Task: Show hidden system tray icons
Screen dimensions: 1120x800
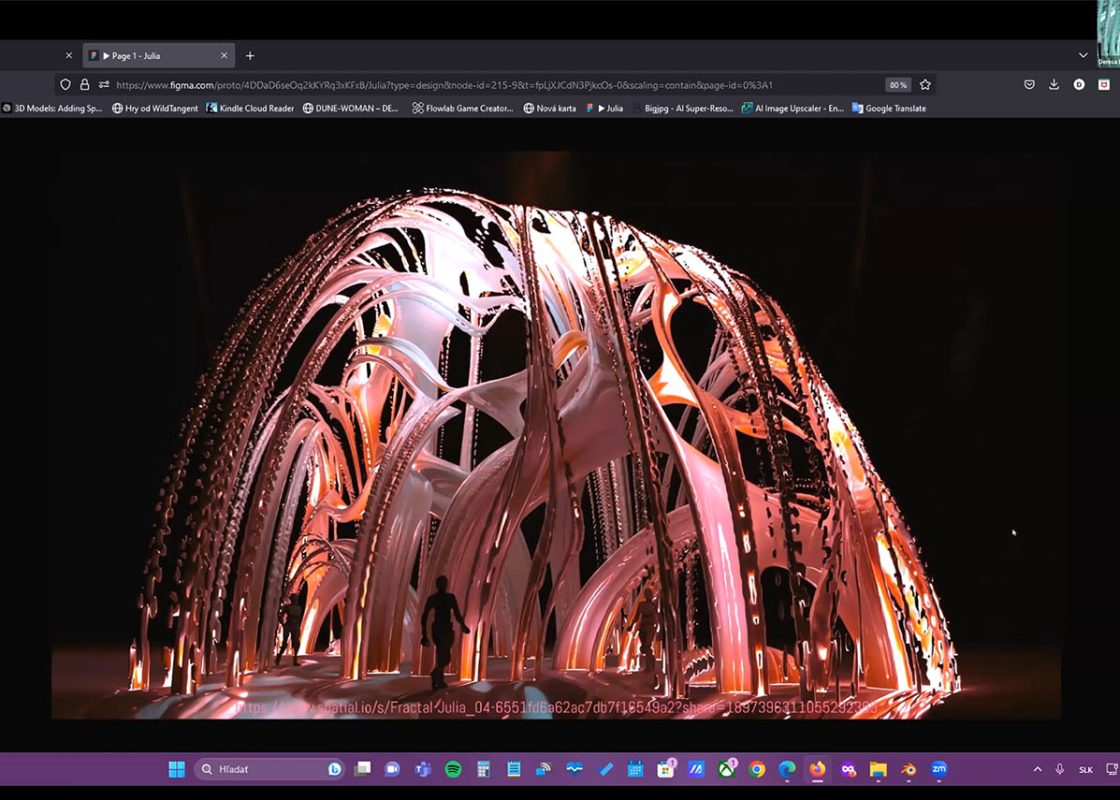Action: (1037, 769)
